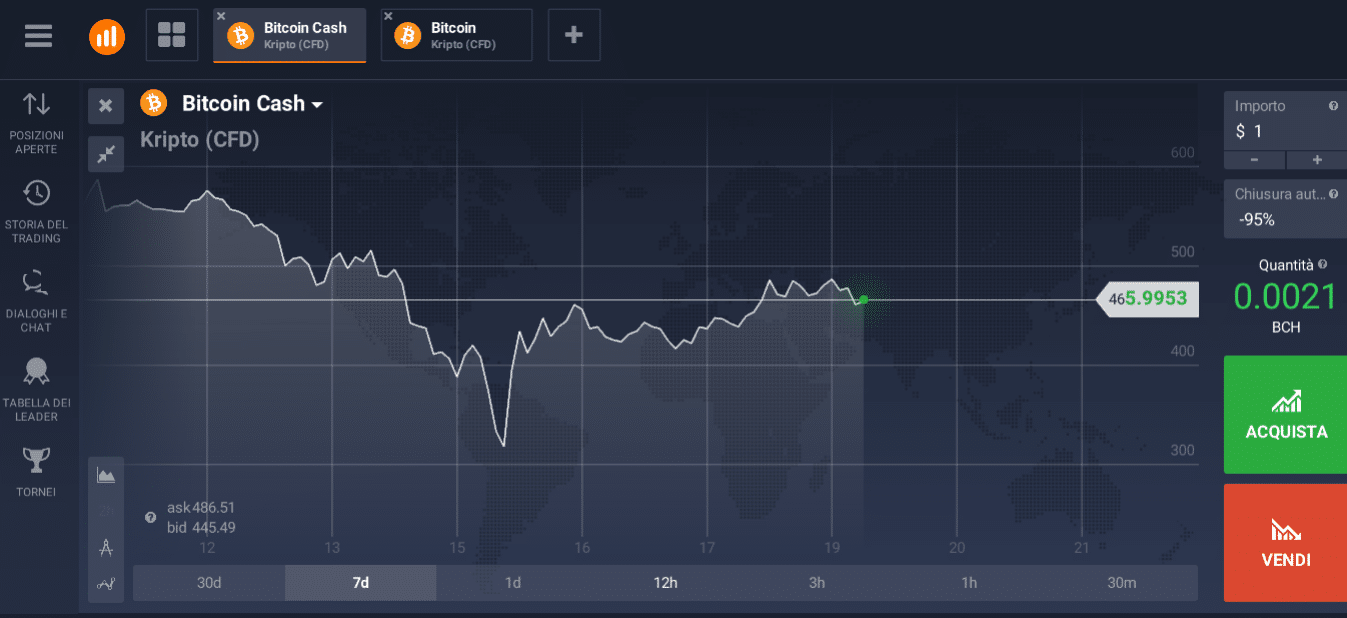Select the 1h timeframe

click(x=969, y=583)
